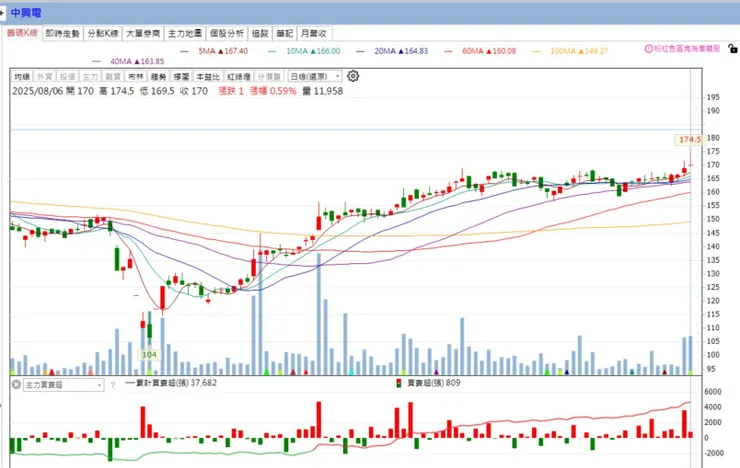Image resolution: width=740 pixels, height=468 pixels.
Task: Toggle the 均線 overlay button
Action: tap(22, 76)
